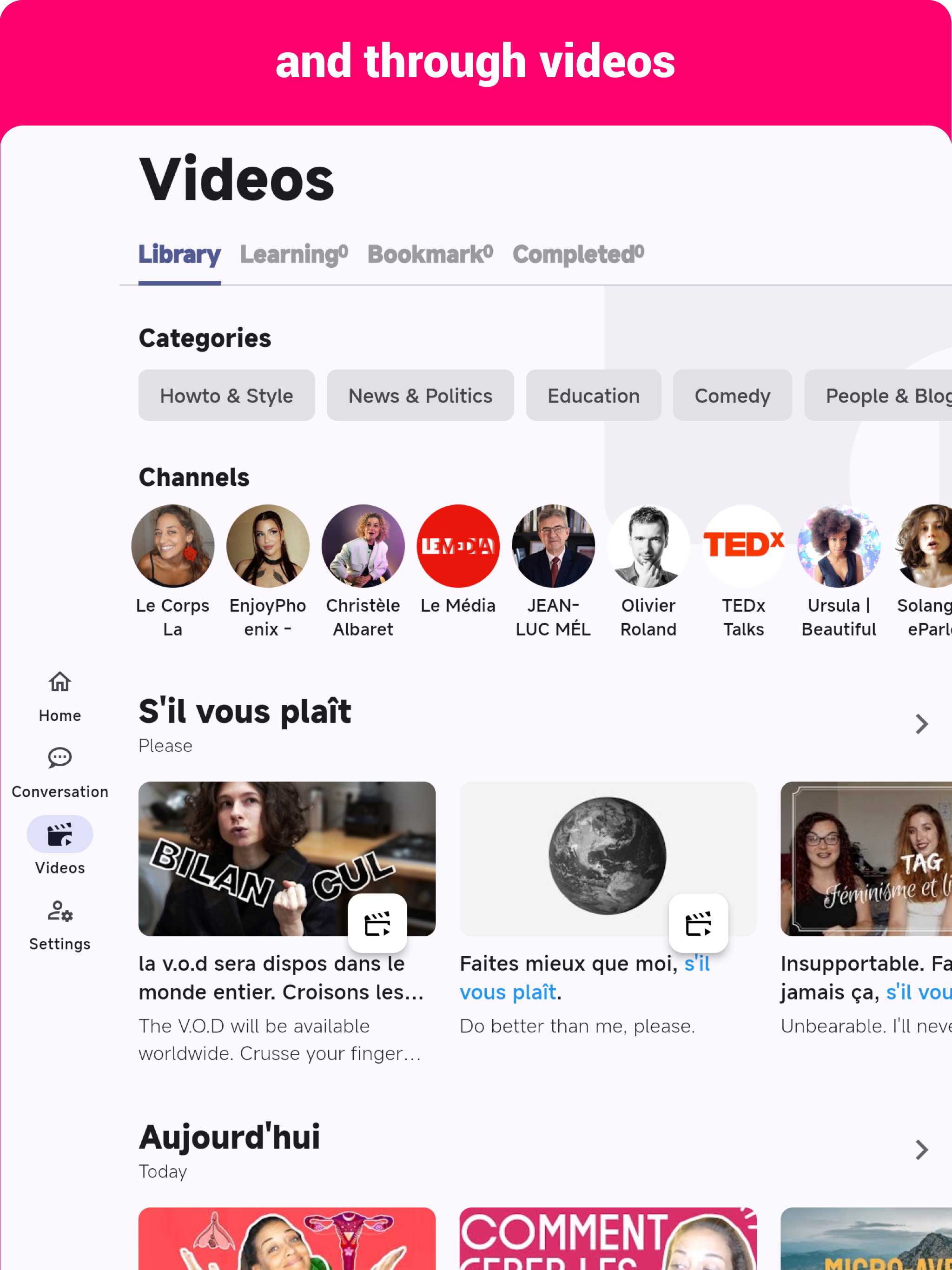Play the grey globe video thumbnail
The width and height of the screenshot is (952, 1270).
[x=608, y=859]
